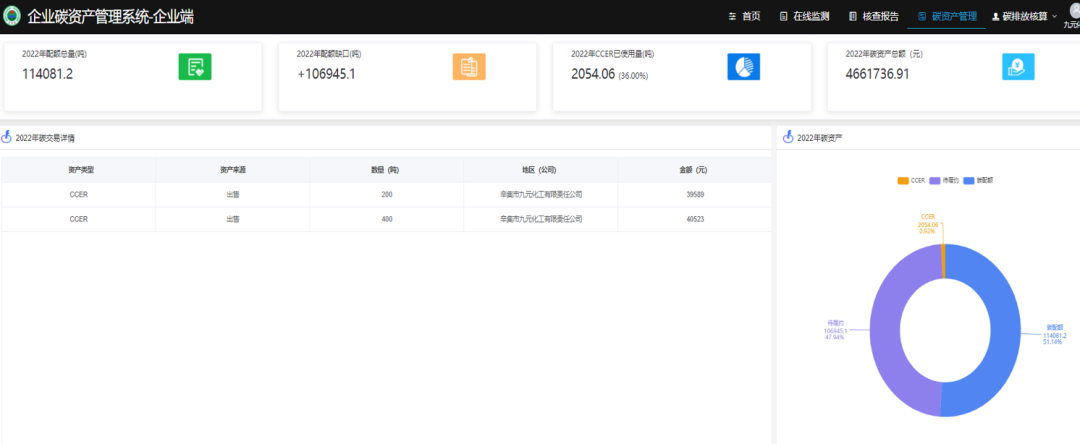The height and width of the screenshot is (444, 1080).
Task: Click the 资产类型 column header
Action: 81,170
